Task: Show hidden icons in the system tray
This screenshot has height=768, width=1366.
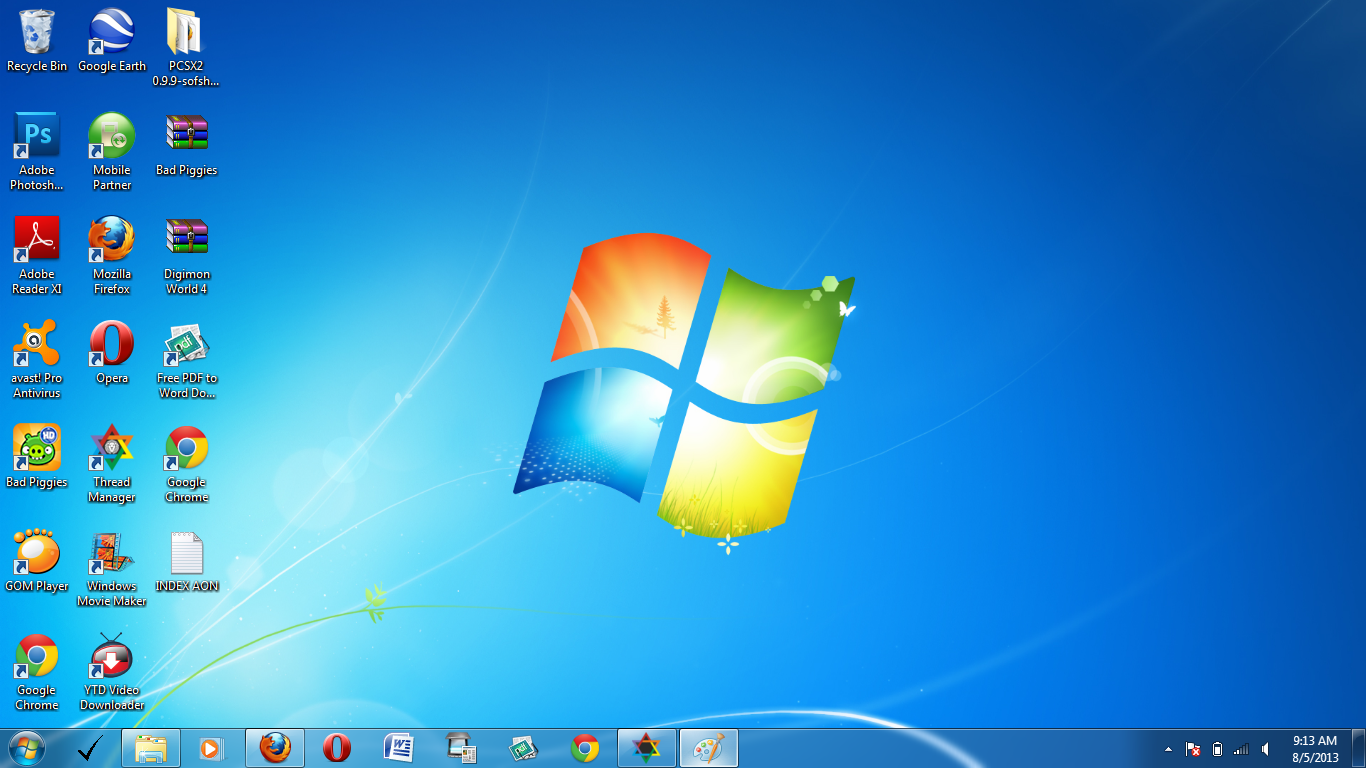Action: point(1168,749)
